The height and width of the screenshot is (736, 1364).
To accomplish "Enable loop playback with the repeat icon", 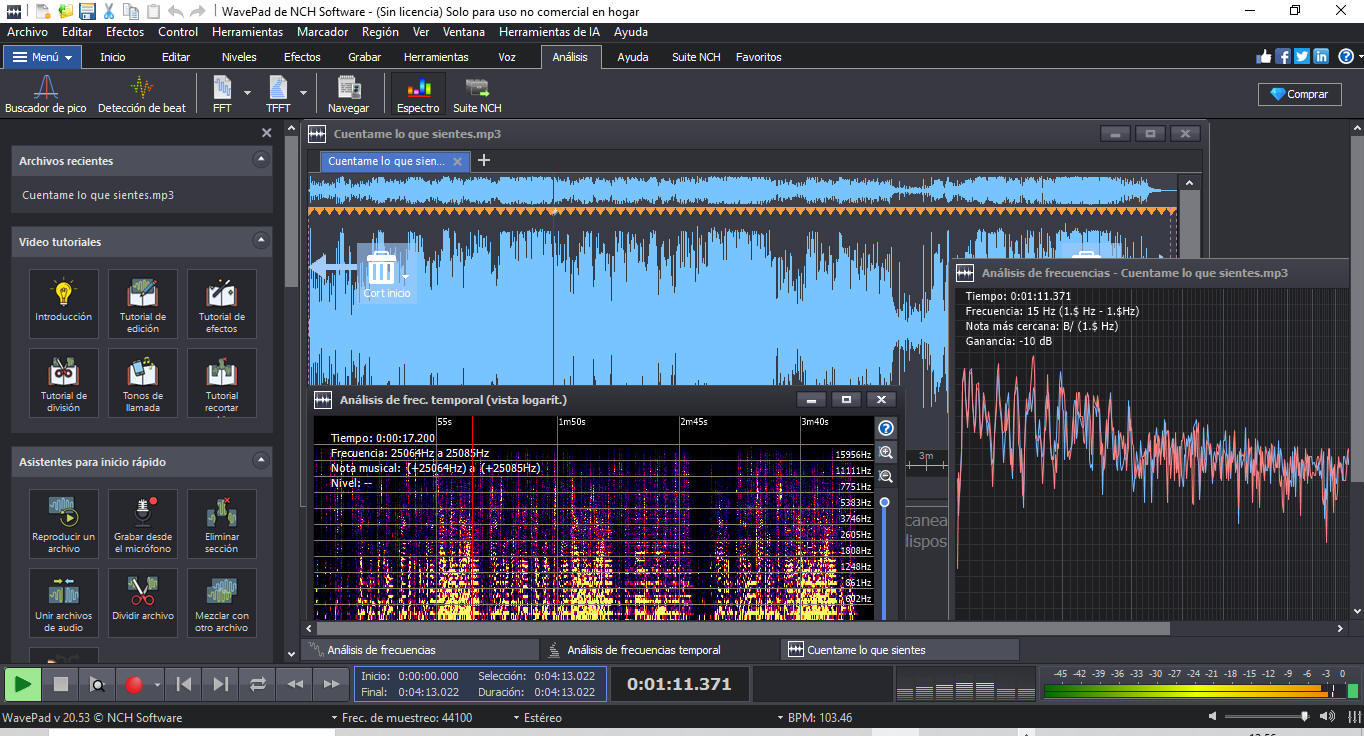I will coord(258,683).
